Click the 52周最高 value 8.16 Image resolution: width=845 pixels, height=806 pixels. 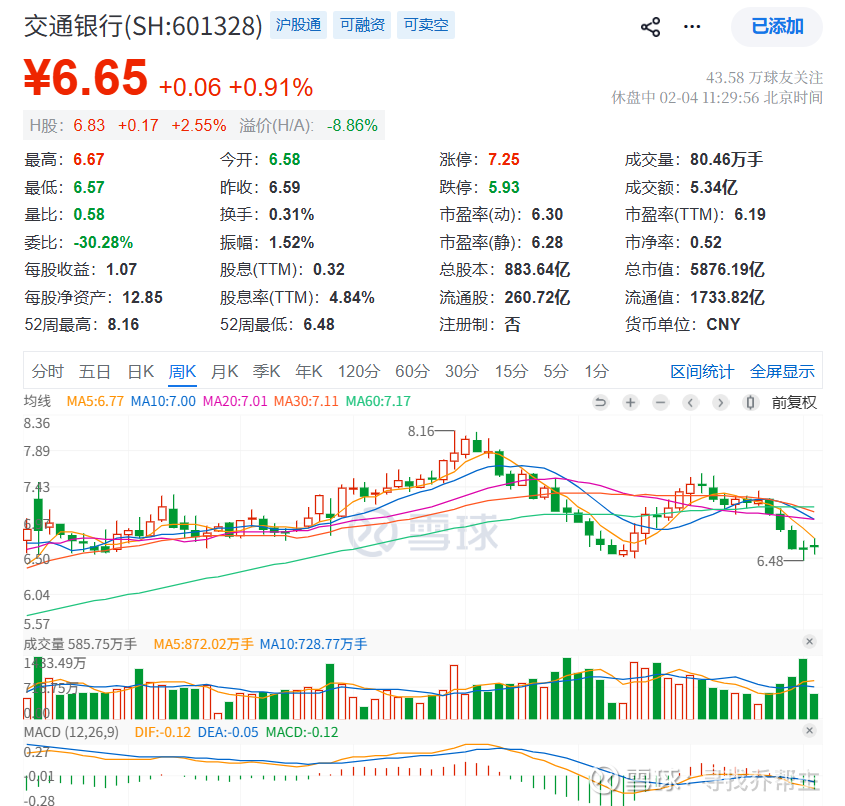click(123, 324)
